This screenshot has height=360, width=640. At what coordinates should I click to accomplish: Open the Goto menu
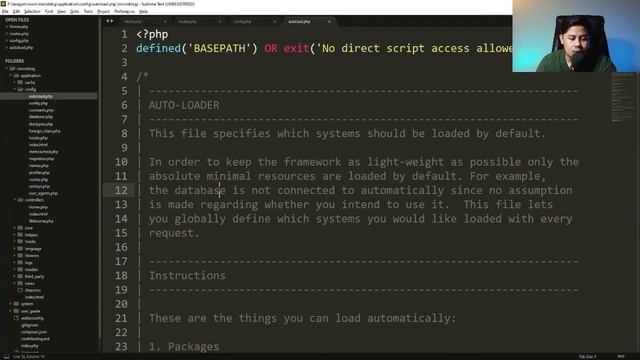point(74,11)
